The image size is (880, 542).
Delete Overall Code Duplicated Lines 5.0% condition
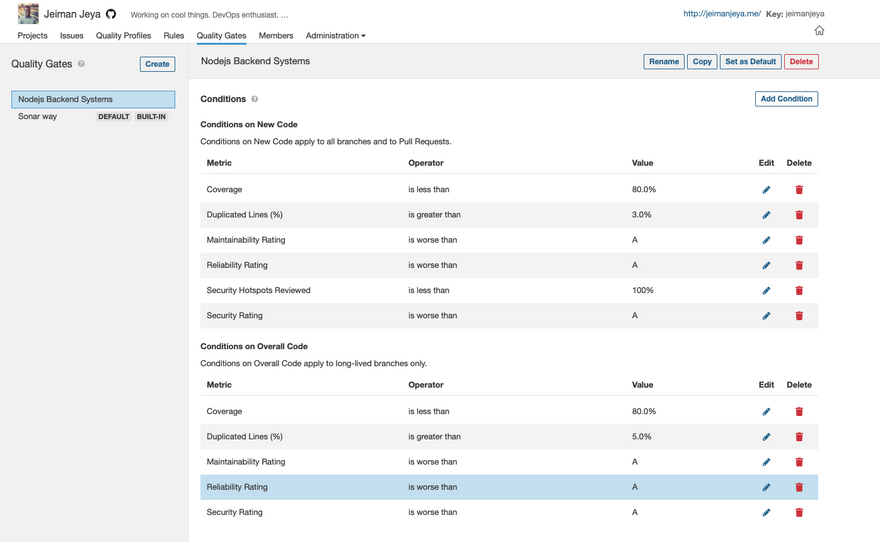pos(799,437)
